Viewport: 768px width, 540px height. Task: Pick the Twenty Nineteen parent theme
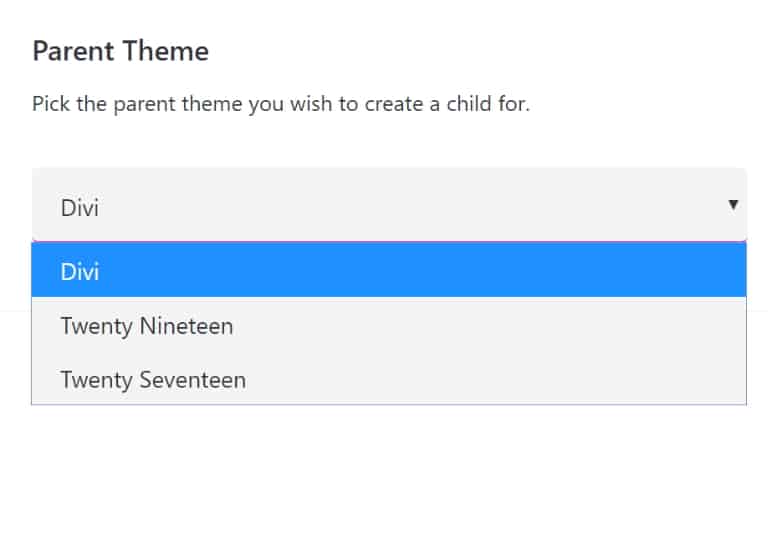click(x=389, y=326)
